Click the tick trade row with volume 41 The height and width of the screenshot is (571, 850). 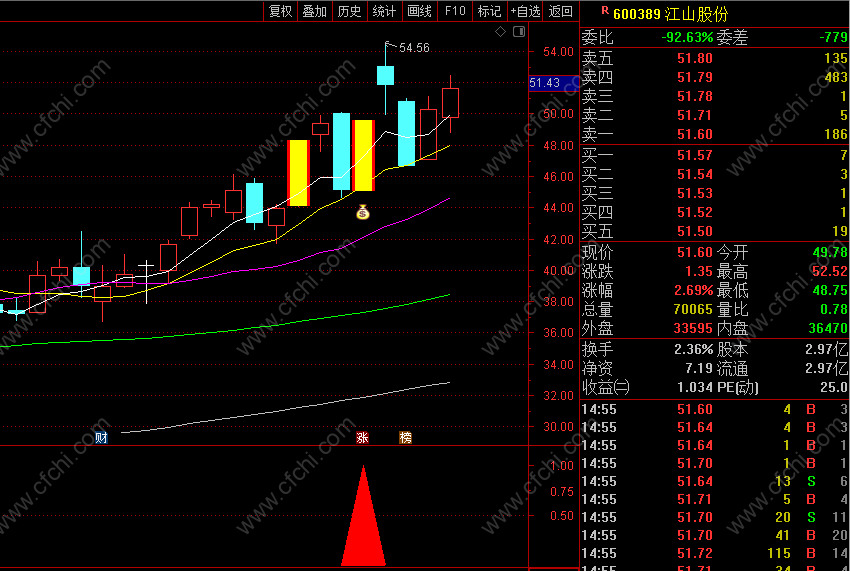715,535
